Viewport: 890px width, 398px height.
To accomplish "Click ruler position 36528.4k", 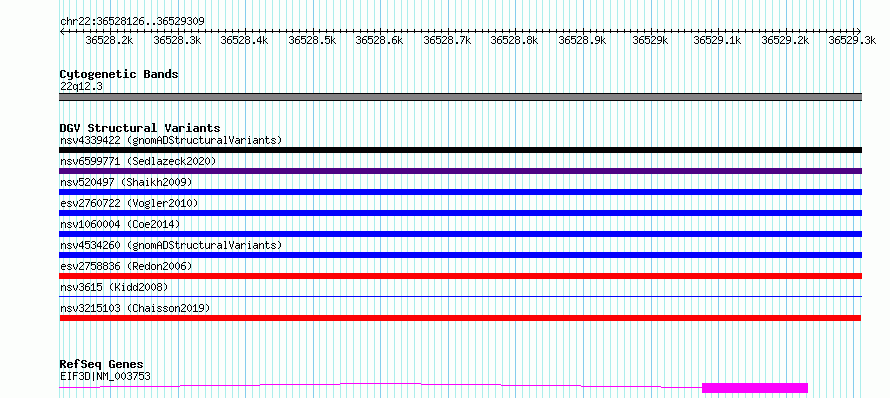I will click(x=244, y=40).
